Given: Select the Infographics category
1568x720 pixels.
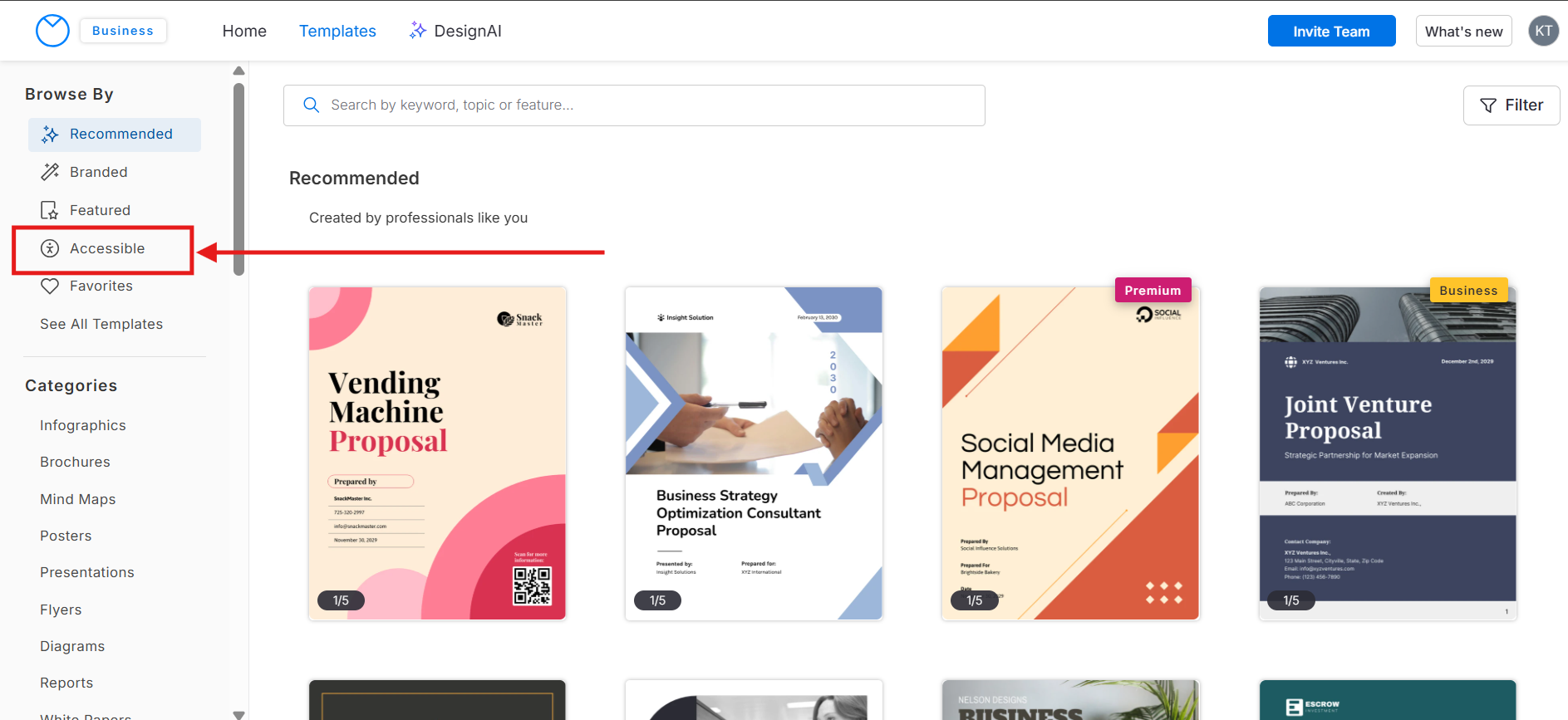Looking at the screenshot, I should 83,425.
